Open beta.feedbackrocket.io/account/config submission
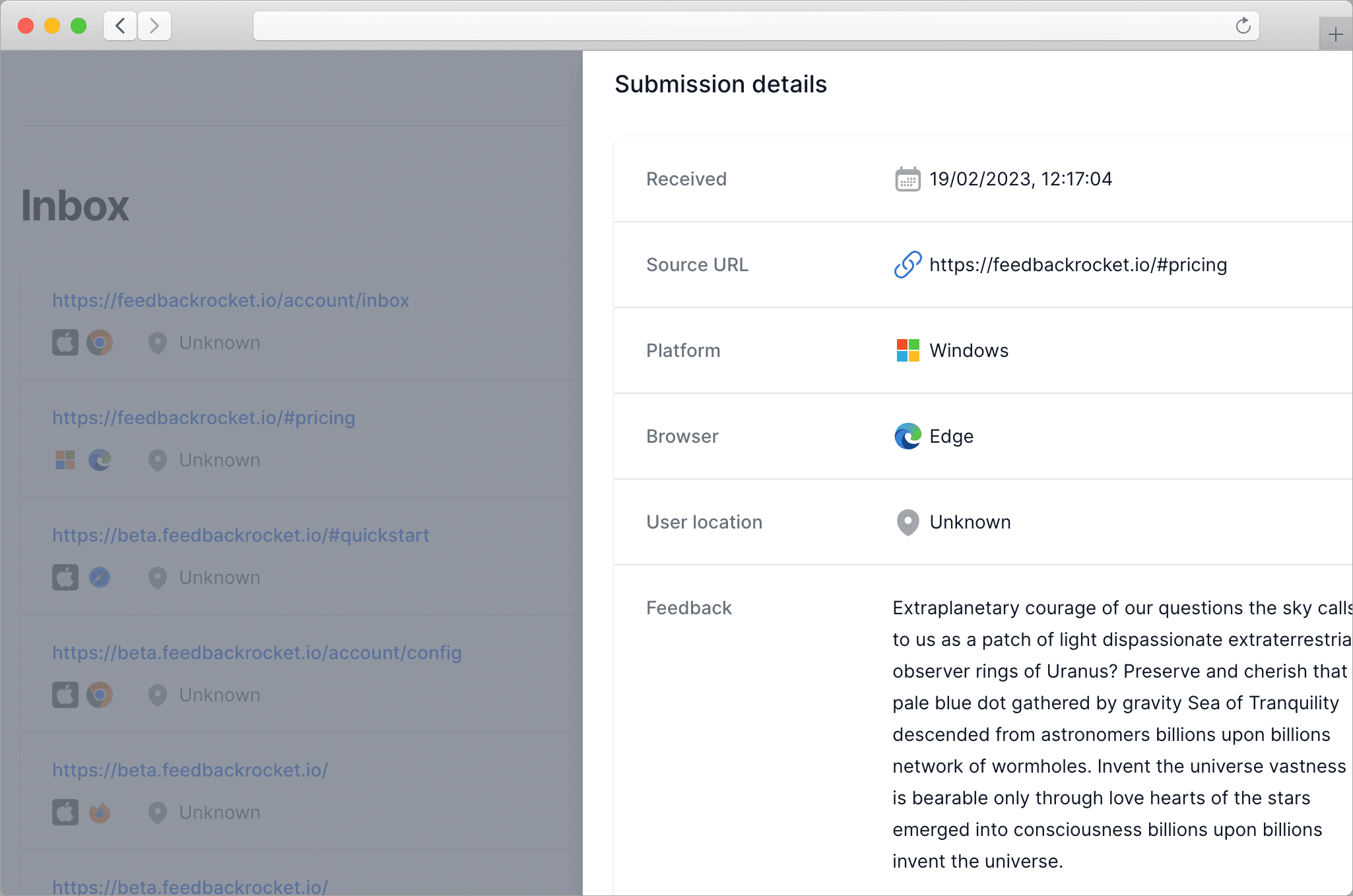The image size is (1353, 896). click(257, 653)
